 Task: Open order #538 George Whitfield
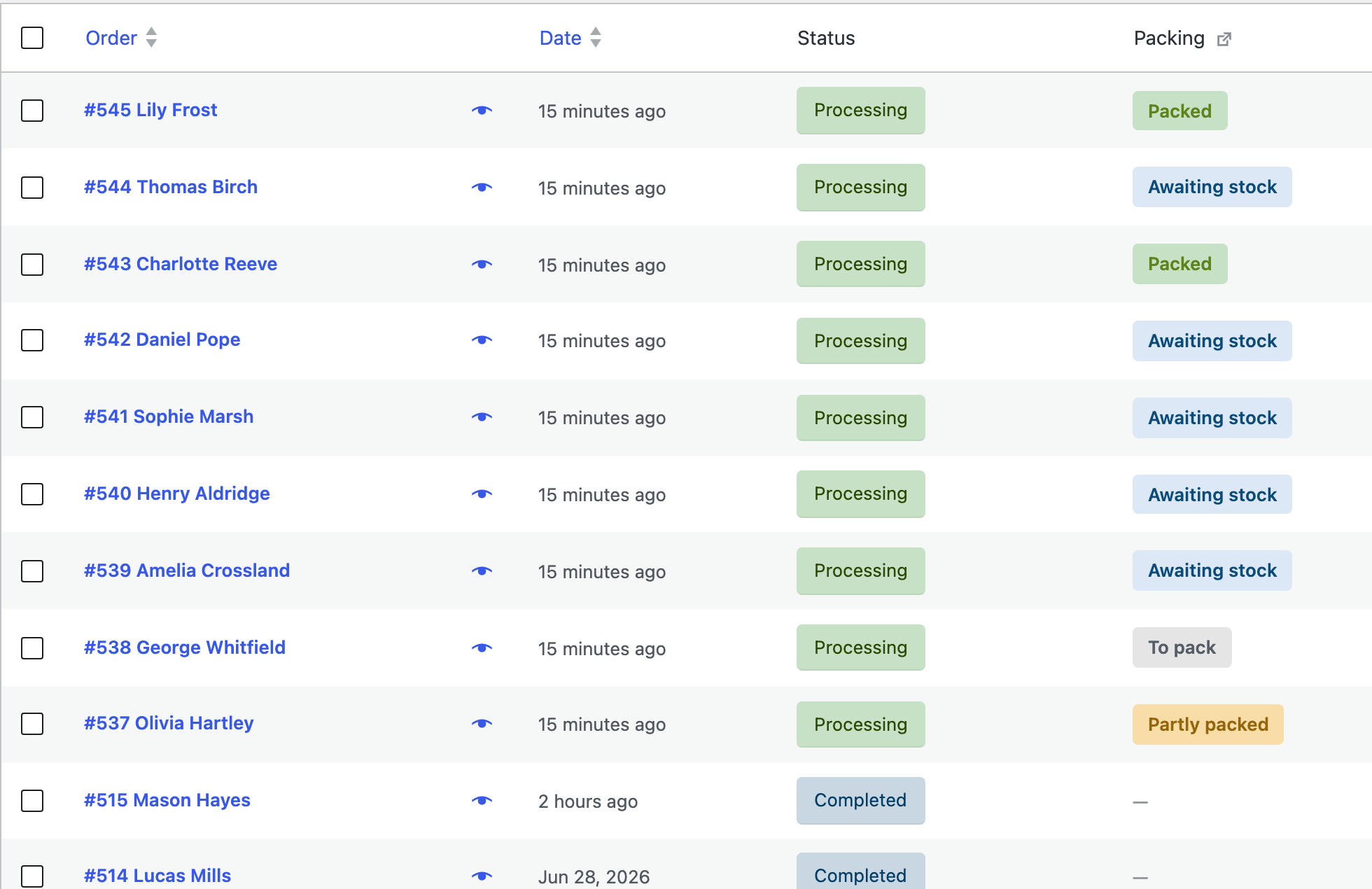(185, 647)
